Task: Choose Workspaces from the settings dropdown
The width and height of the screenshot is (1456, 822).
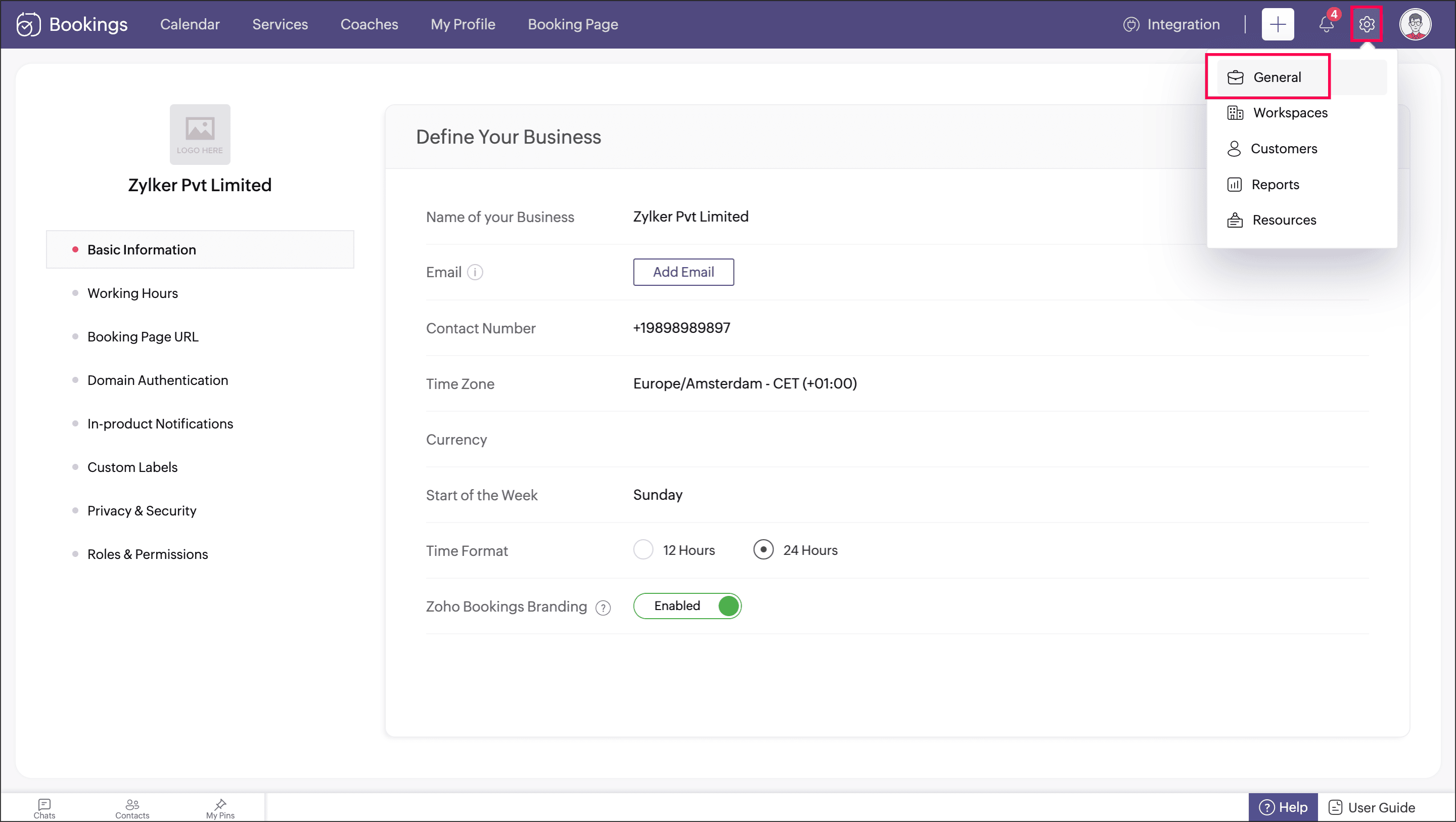Action: [1290, 113]
